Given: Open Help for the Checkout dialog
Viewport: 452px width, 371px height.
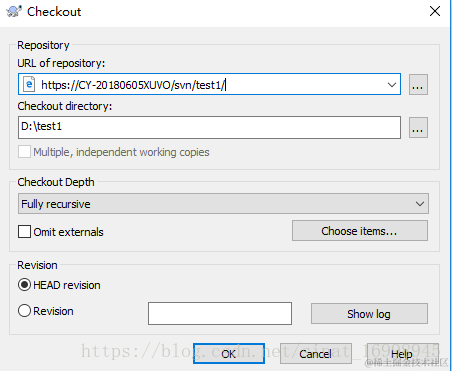Looking at the screenshot, I should [x=402, y=354].
